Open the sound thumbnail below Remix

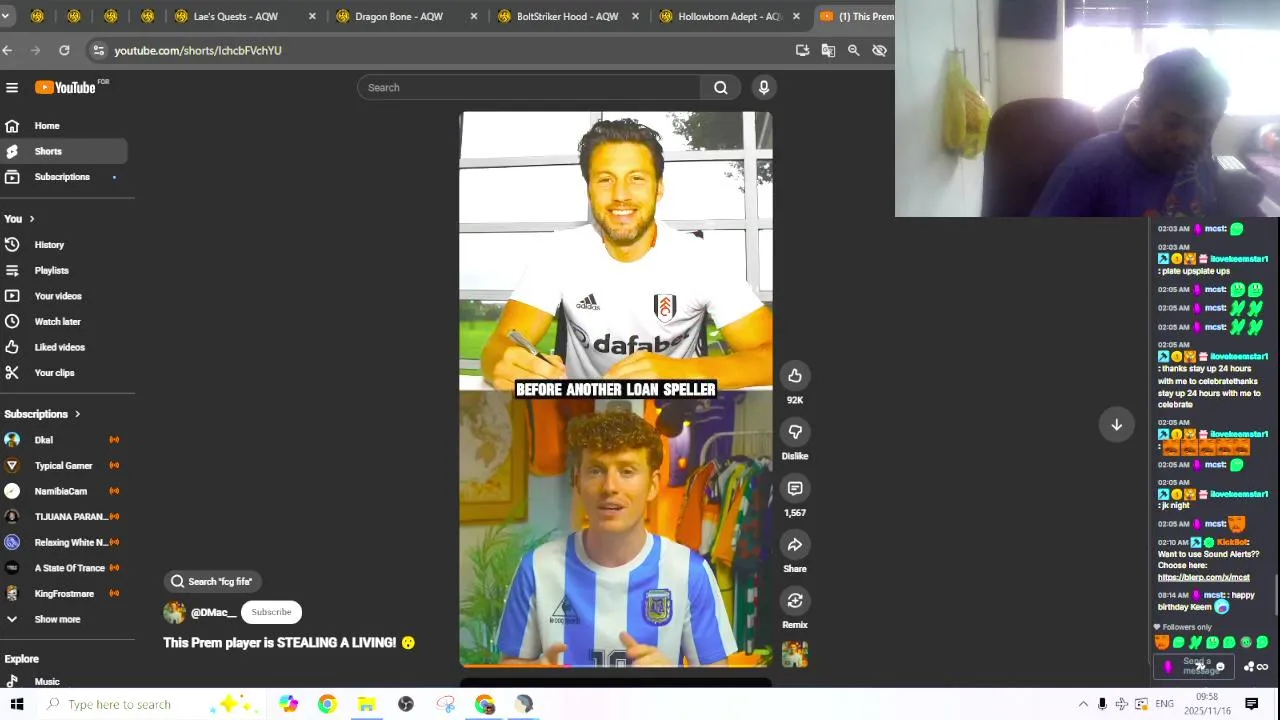click(795, 654)
